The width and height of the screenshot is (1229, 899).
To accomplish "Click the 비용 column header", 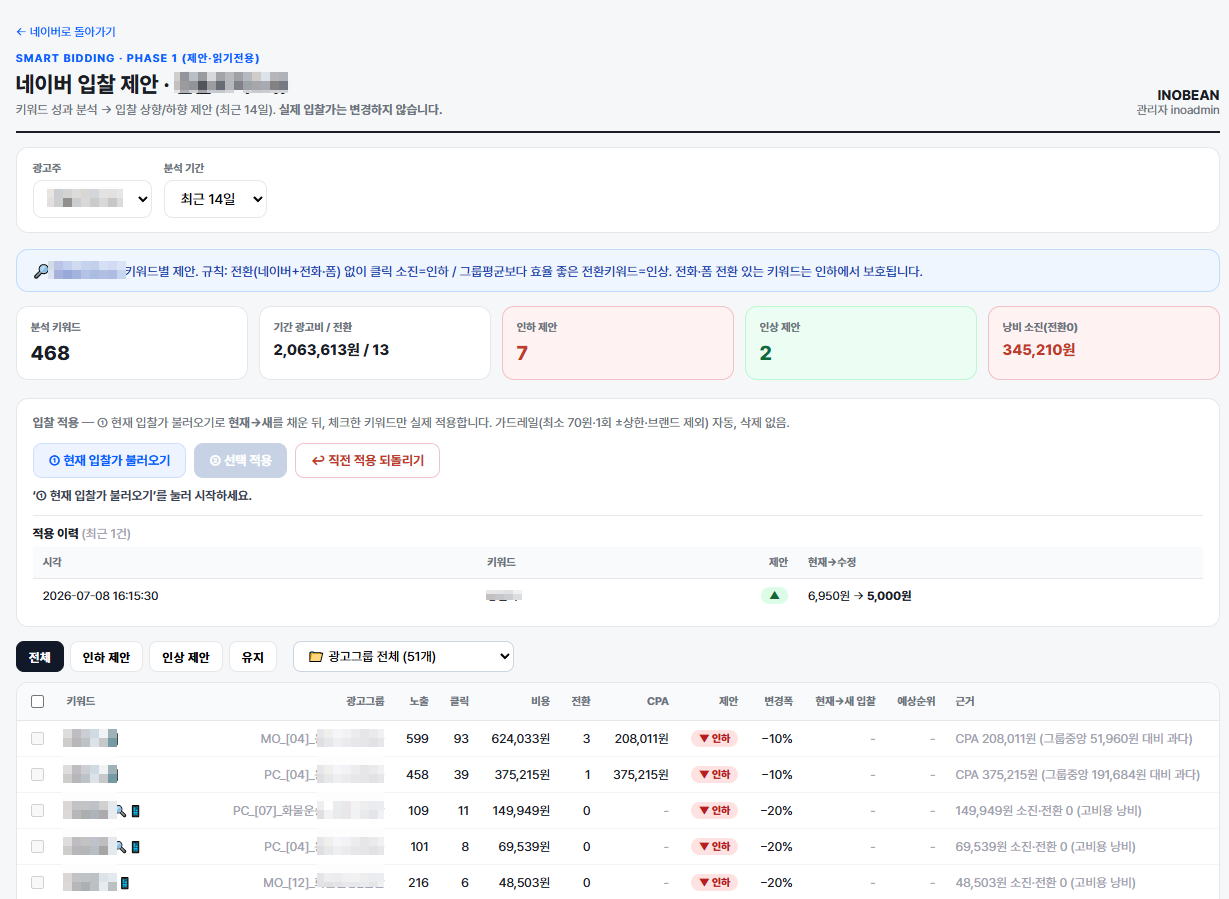I will click(540, 702).
